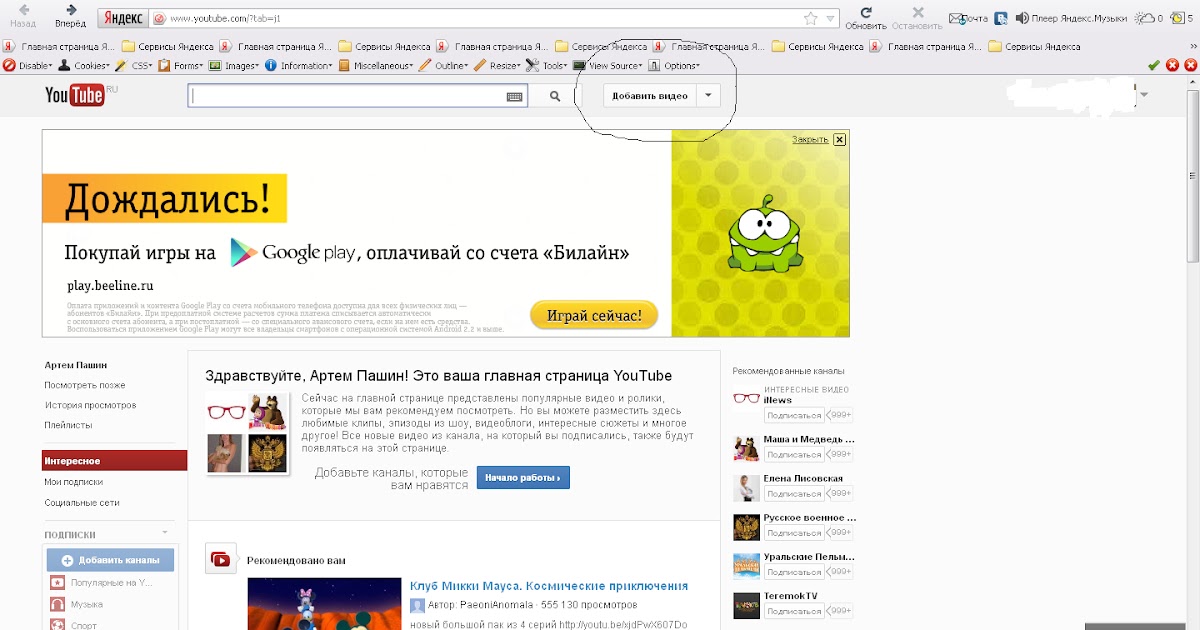Expand the arrow next to Добавить видео
This screenshot has height=630, width=1200.
pos(708,96)
